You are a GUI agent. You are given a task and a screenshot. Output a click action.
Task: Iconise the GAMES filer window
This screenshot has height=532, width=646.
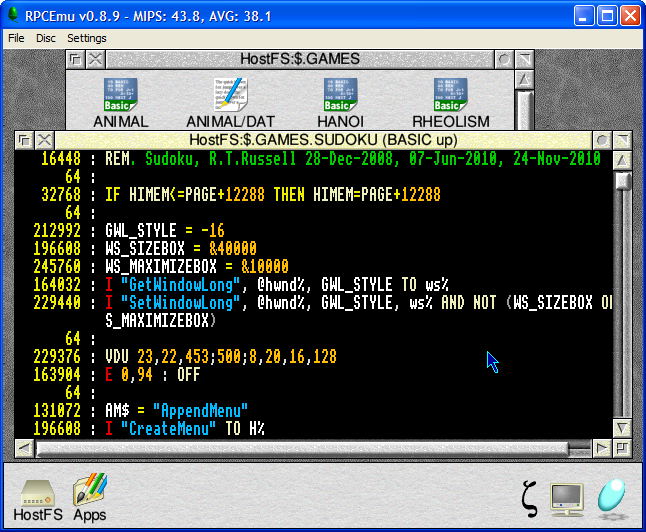tap(504, 60)
